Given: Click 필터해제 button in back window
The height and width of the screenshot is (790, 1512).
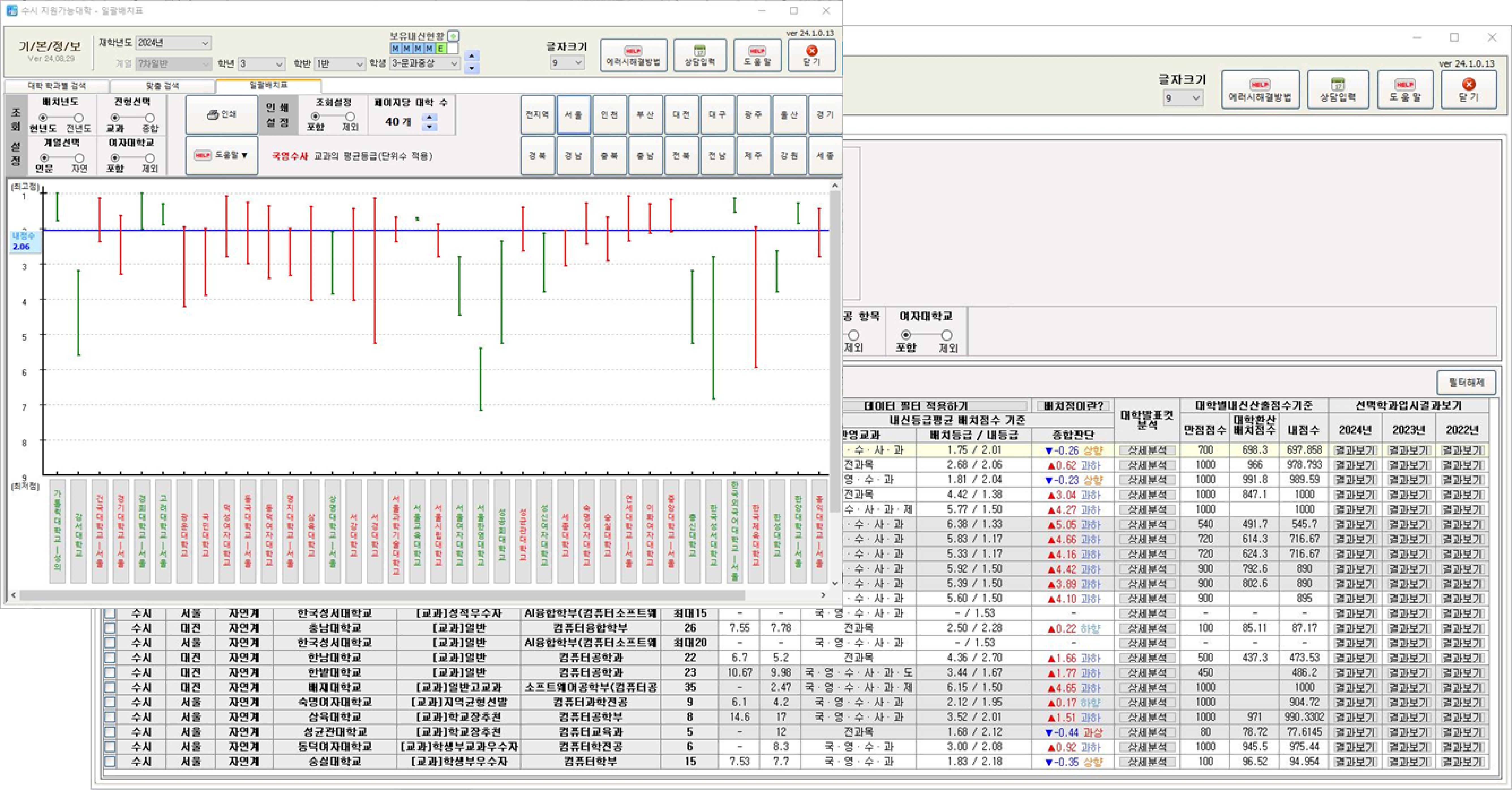Looking at the screenshot, I should point(1466,383).
